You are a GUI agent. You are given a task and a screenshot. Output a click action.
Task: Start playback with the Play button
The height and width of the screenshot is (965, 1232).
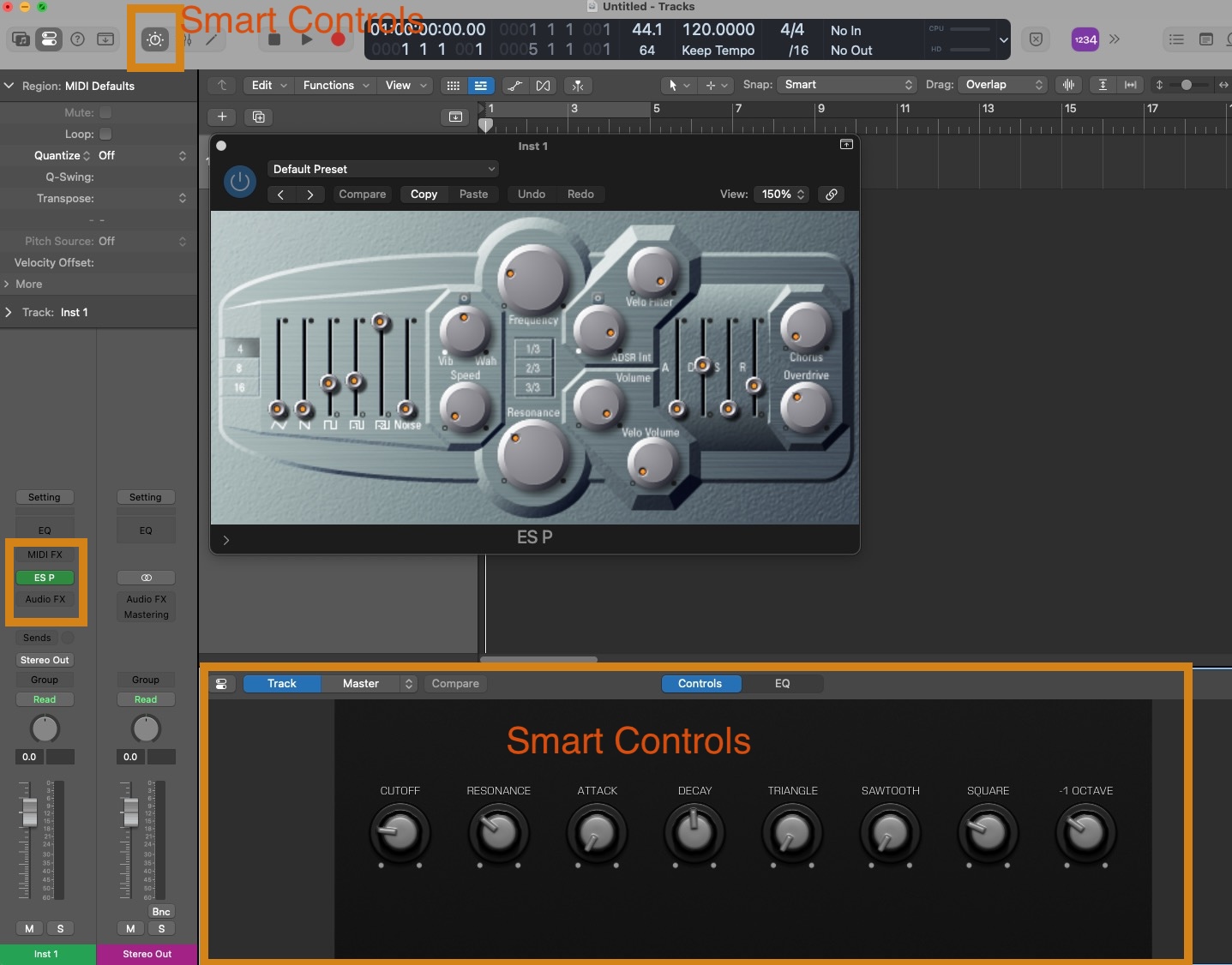[x=306, y=39]
